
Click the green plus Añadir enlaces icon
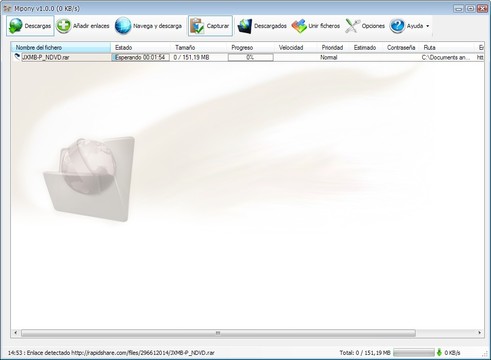63,26
